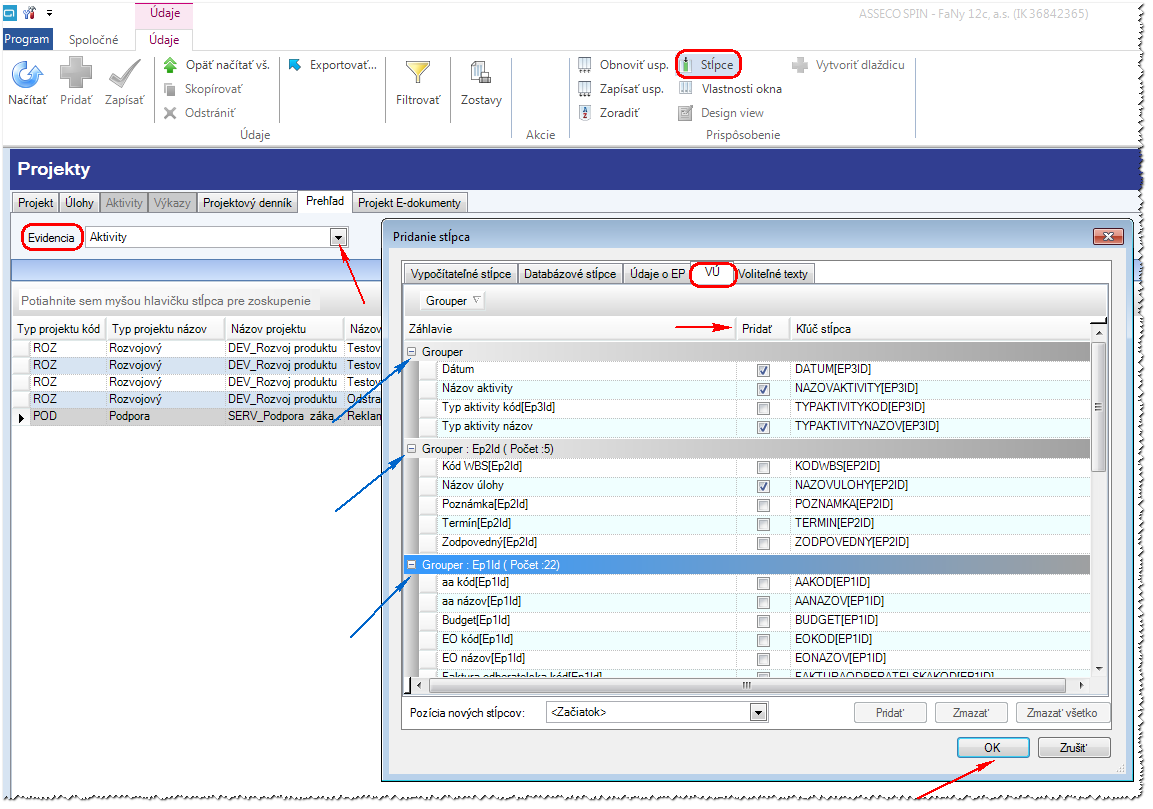This screenshot has width=1153, height=809.
Task: Click the Odstrániť X icon
Action: coord(170,113)
